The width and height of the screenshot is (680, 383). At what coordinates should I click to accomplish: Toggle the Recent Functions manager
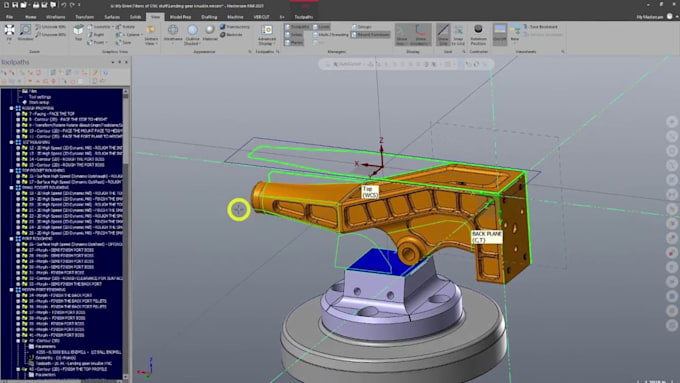point(370,35)
